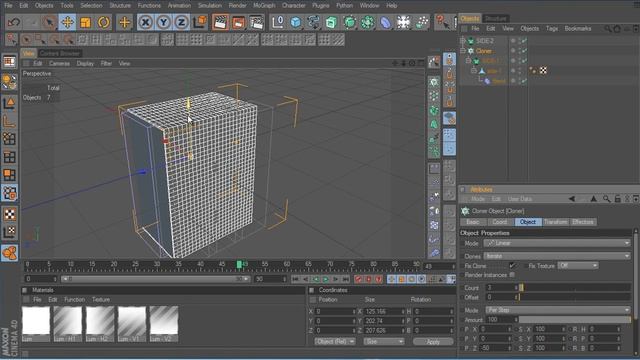
Task: Click the coordinate system icon
Action: pyautogui.click(x=200, y=22)
